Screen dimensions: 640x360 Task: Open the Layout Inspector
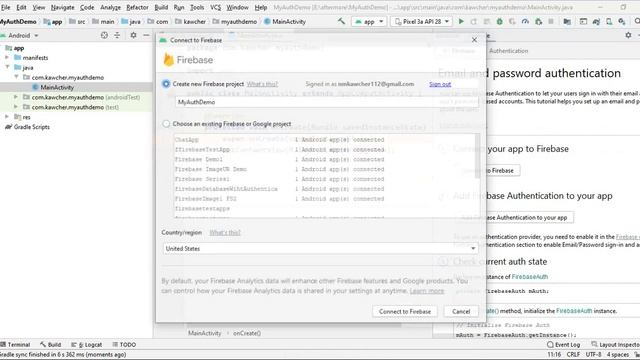click(x=616, y=344)
